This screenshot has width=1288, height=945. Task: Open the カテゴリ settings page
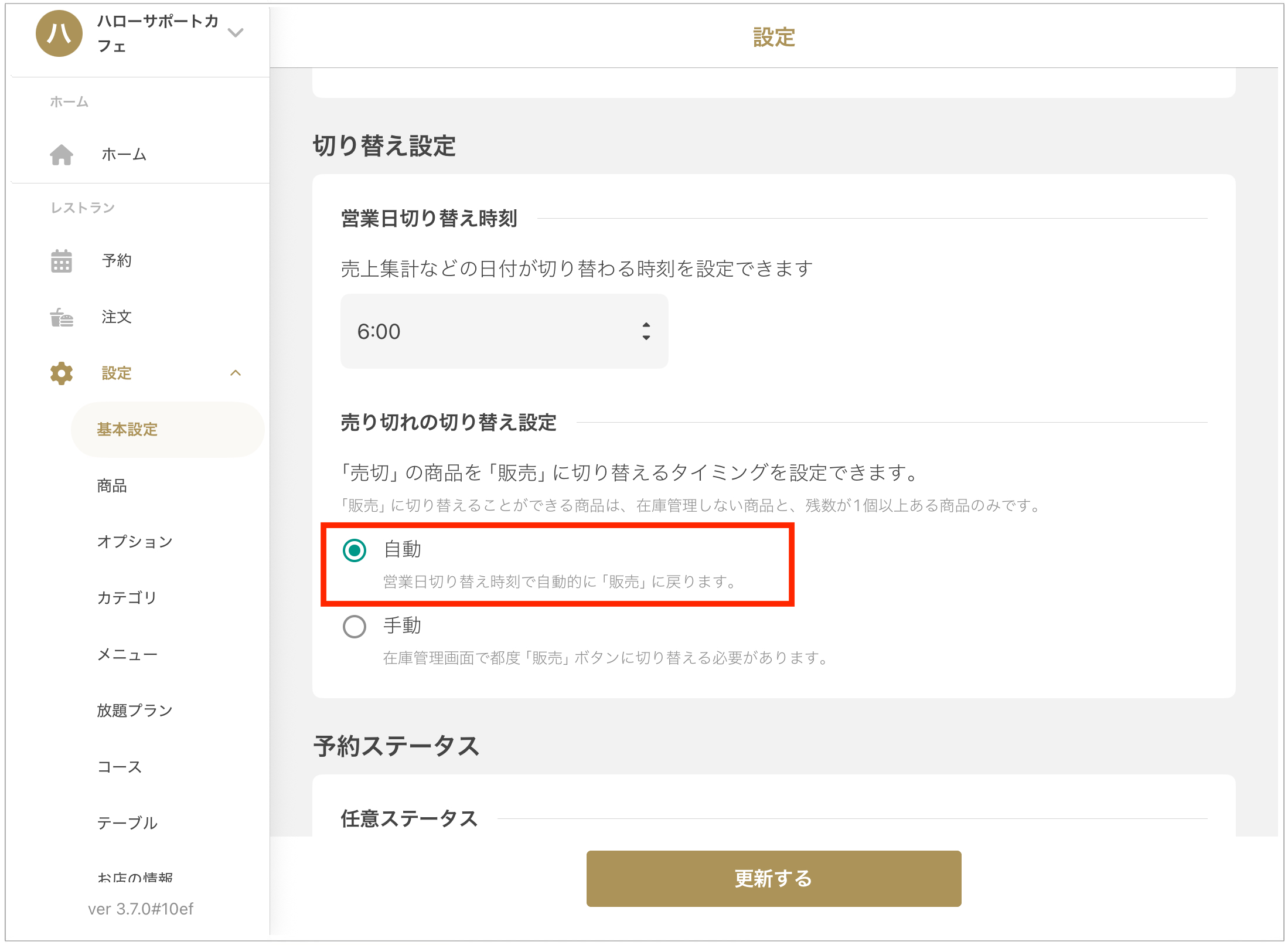tap(127, 598)
